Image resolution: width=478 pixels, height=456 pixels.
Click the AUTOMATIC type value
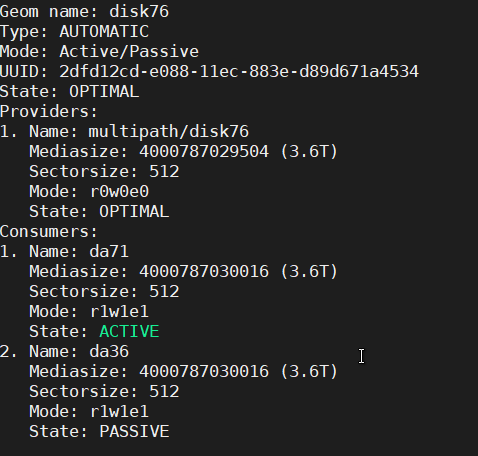tap(104, 32)
